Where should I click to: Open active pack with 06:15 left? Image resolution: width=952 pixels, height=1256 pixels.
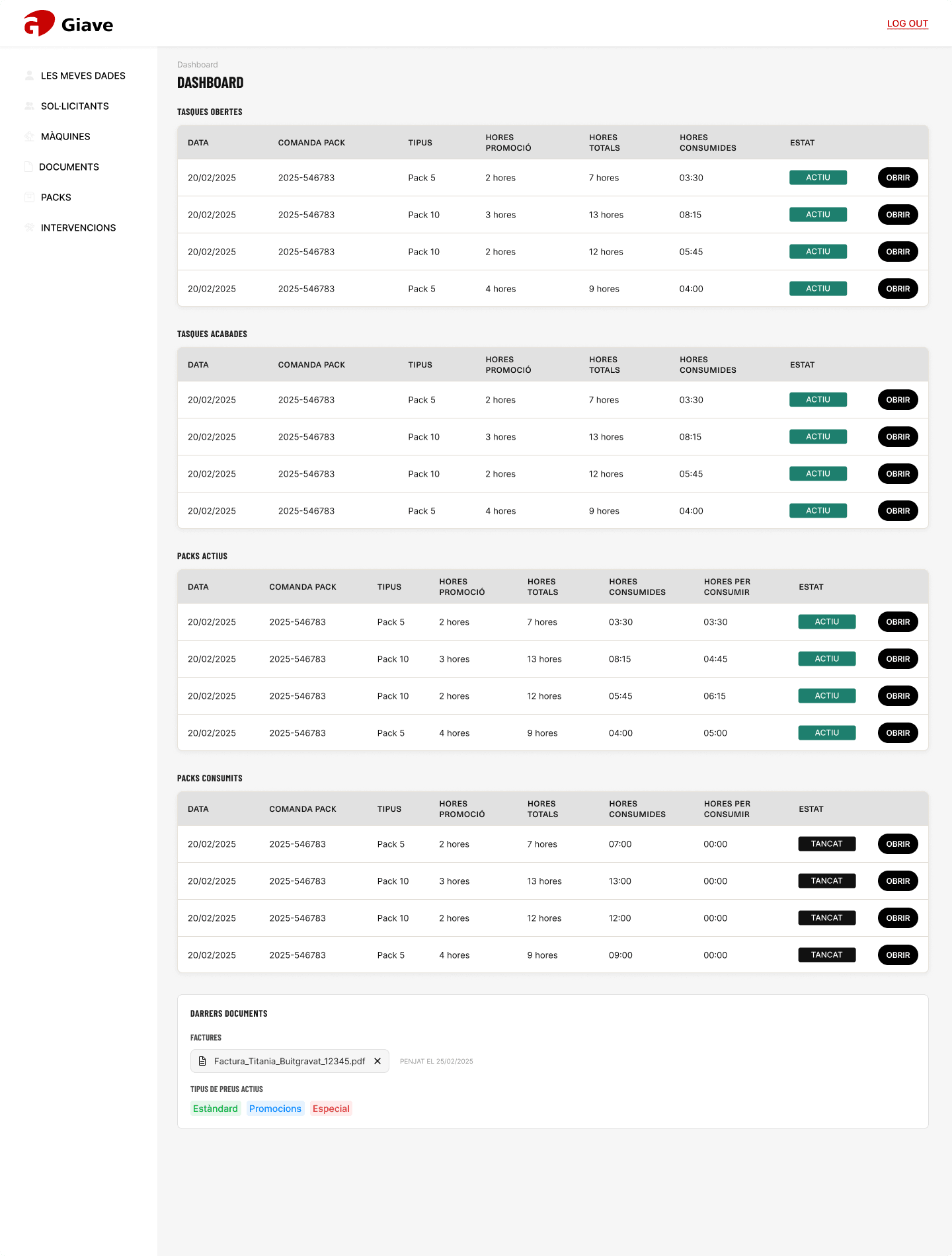click(898, 696)
